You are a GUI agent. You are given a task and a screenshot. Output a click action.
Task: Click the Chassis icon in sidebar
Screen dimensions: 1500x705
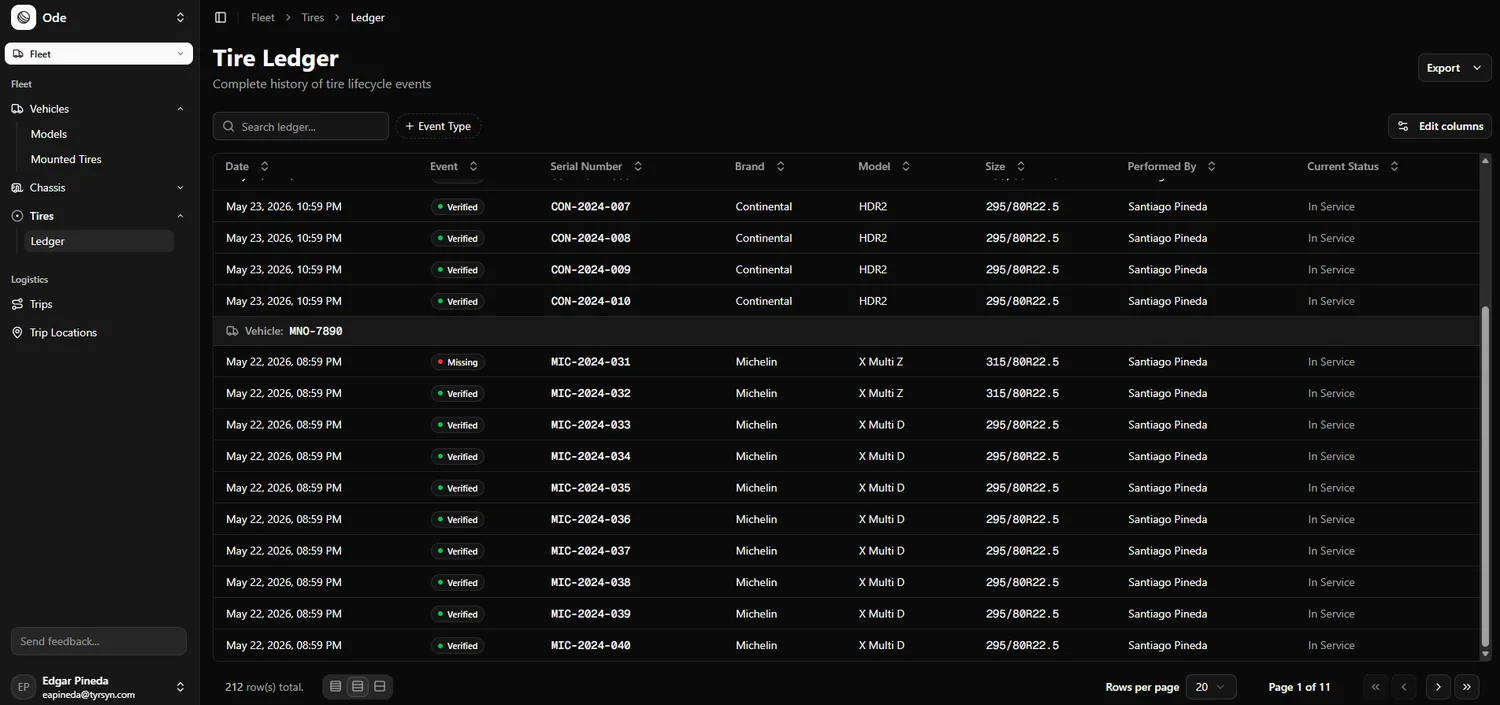(x=17, y=187)
